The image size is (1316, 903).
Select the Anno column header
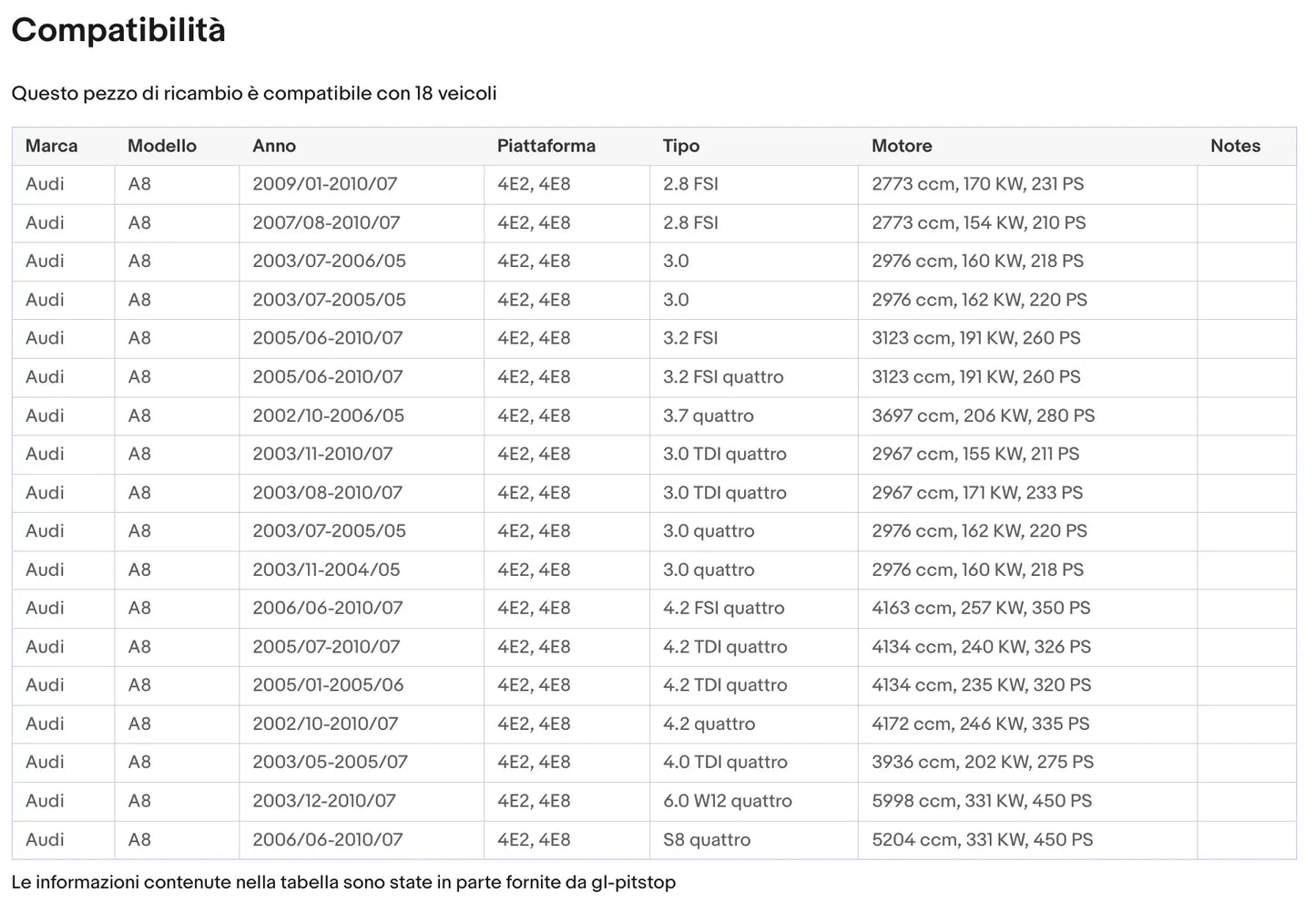pyautogui.click(x=274, y=146)
